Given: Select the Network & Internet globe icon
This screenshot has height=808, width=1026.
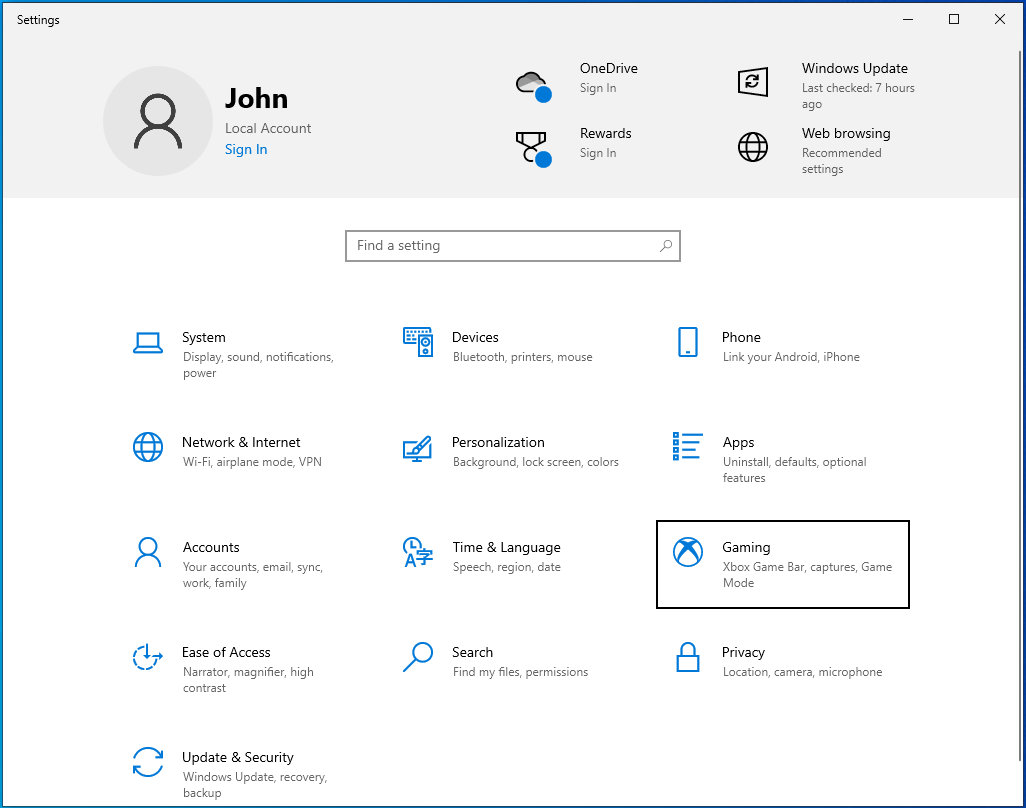Looking at the screenshot, I should coord(148,447).
